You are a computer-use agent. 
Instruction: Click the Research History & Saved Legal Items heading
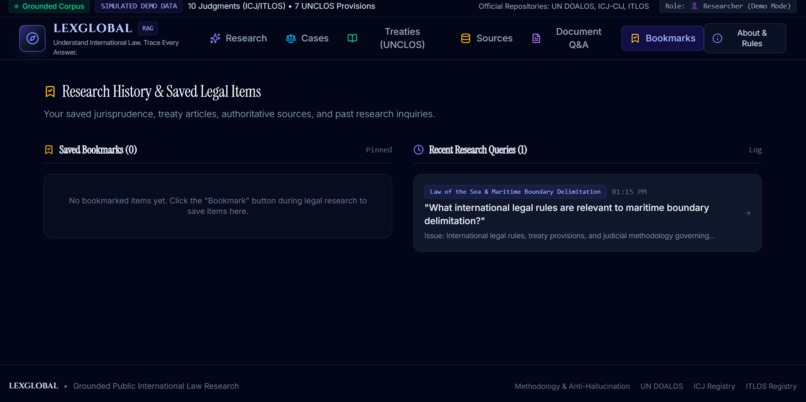tap(161, 92)
